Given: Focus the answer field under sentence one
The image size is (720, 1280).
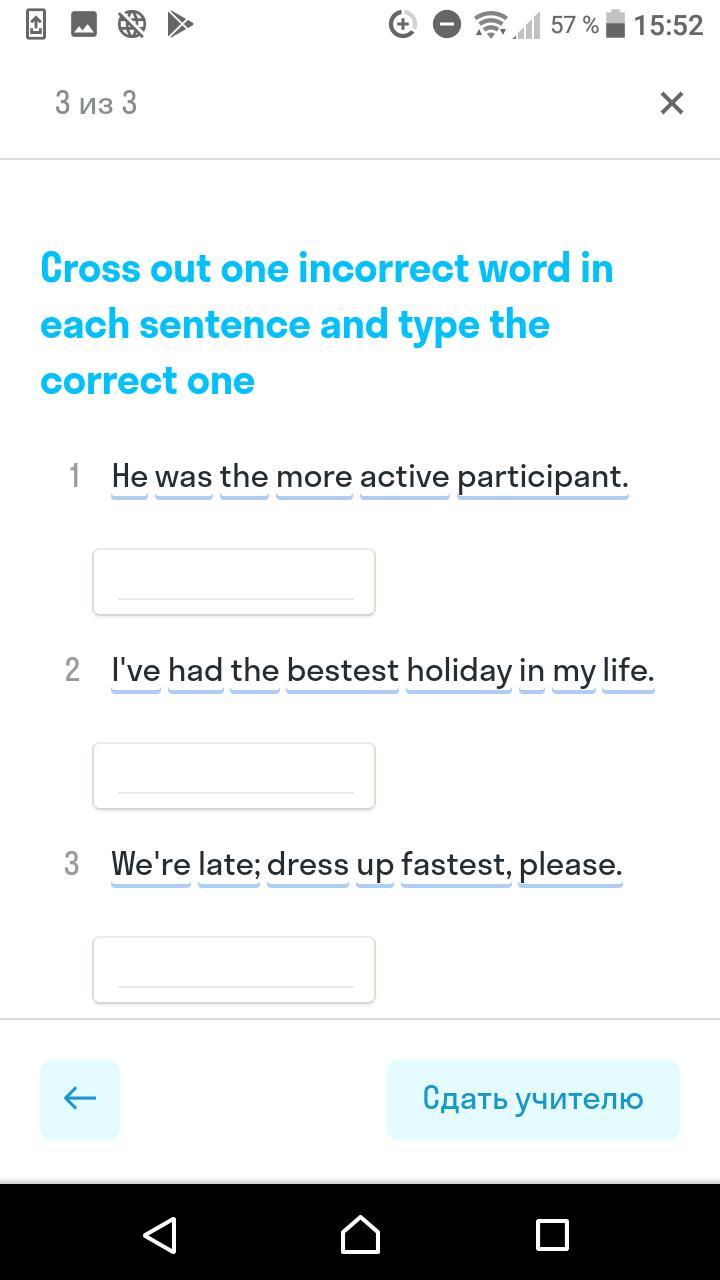Looking at the screenshot, I should 234,582.
